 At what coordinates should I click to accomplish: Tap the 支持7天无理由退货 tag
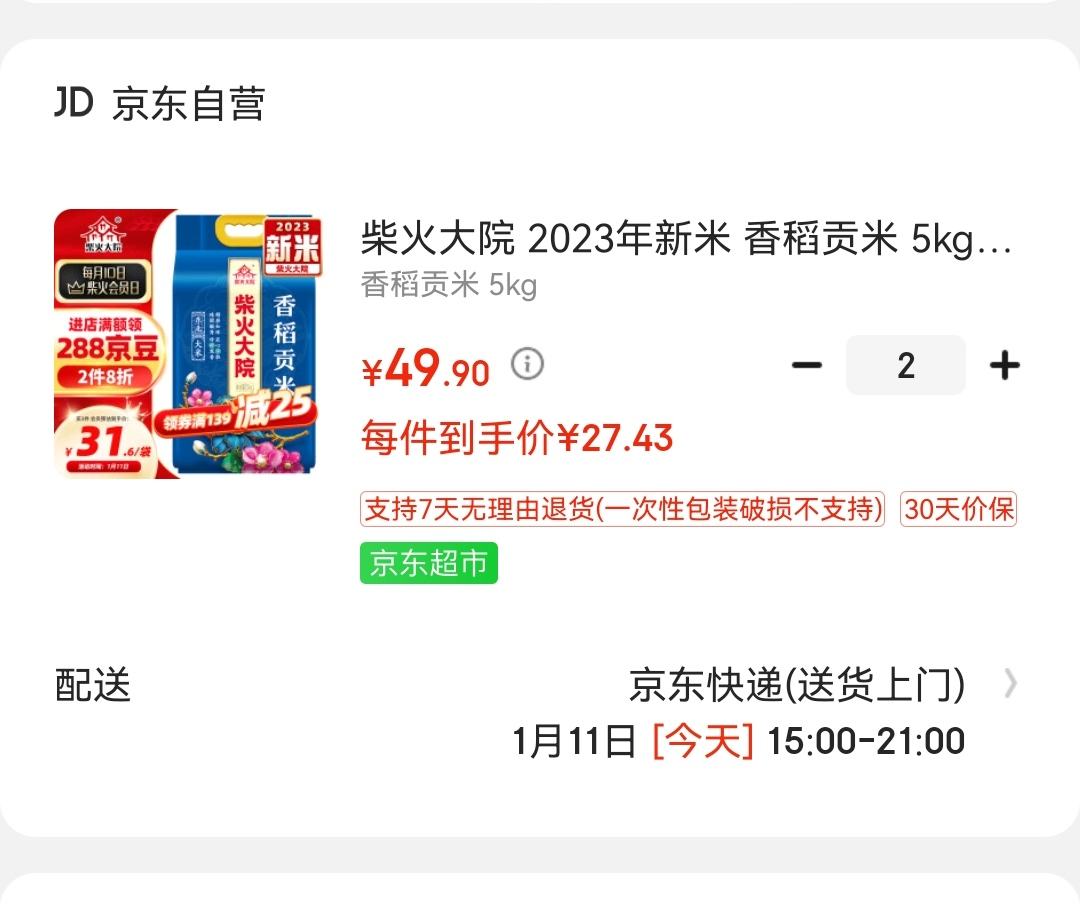(x=622, y=509)
